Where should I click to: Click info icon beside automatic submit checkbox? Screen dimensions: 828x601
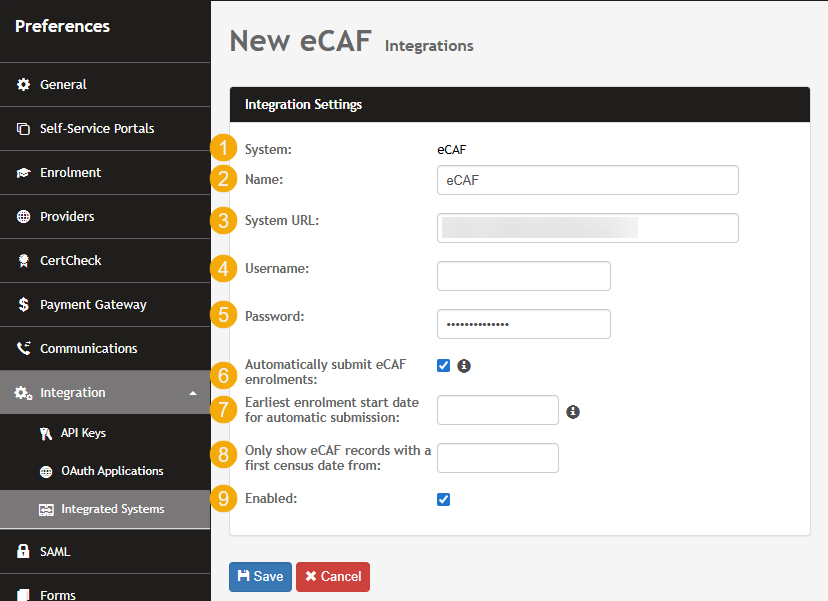click(464, 366)
